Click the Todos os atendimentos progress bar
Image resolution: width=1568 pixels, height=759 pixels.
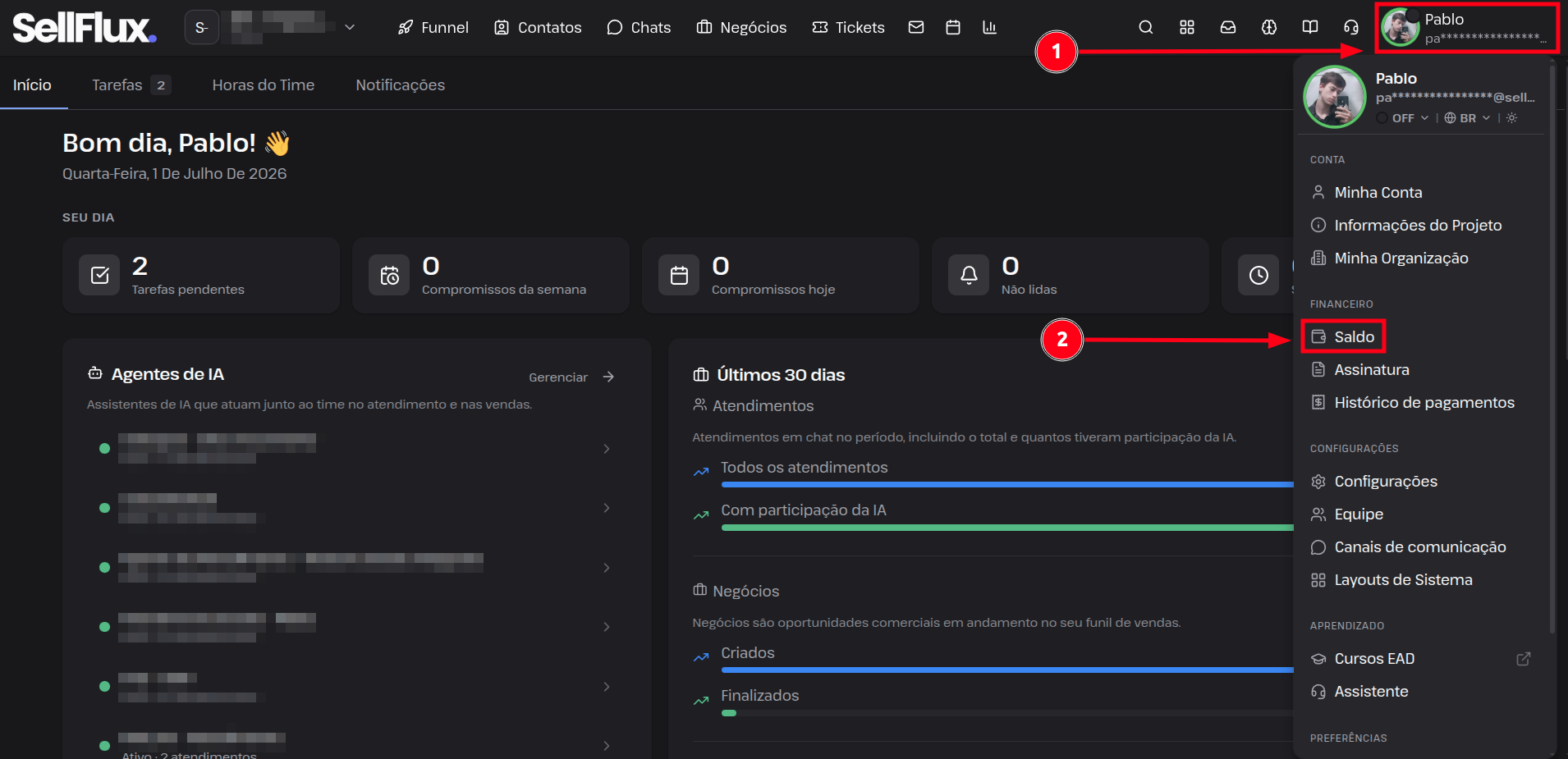pyautogui.click(x=1007, y=485)
